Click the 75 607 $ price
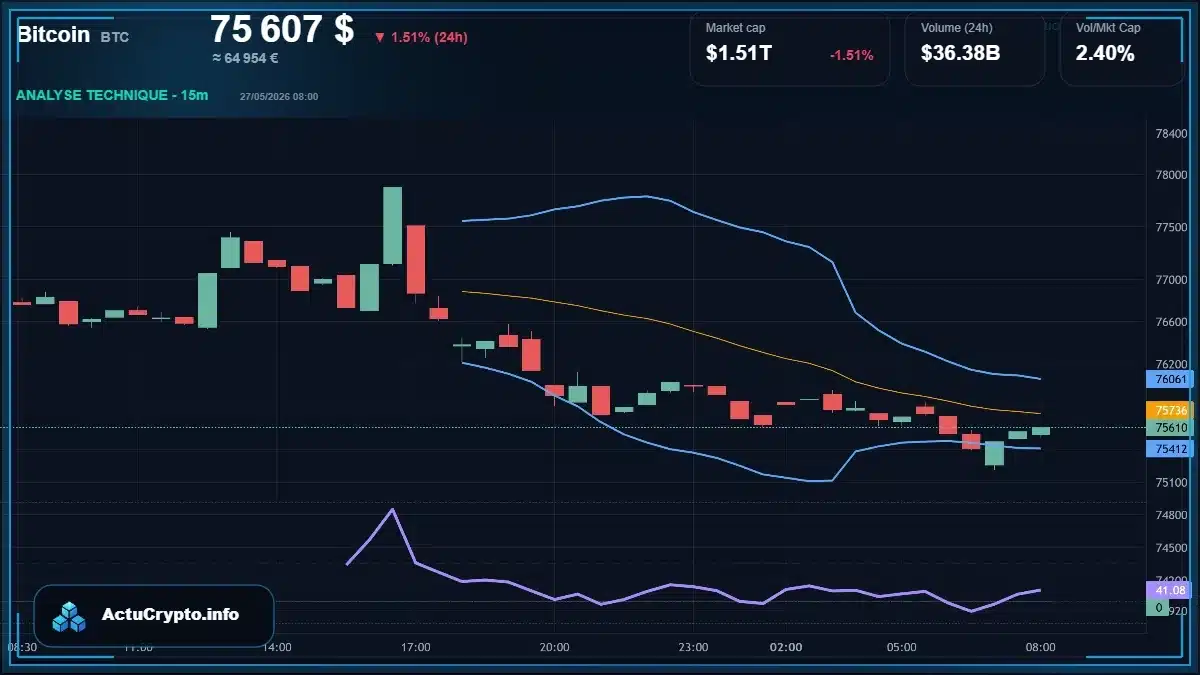Screen dimensions: 1200x675 [x=282, y=30]
